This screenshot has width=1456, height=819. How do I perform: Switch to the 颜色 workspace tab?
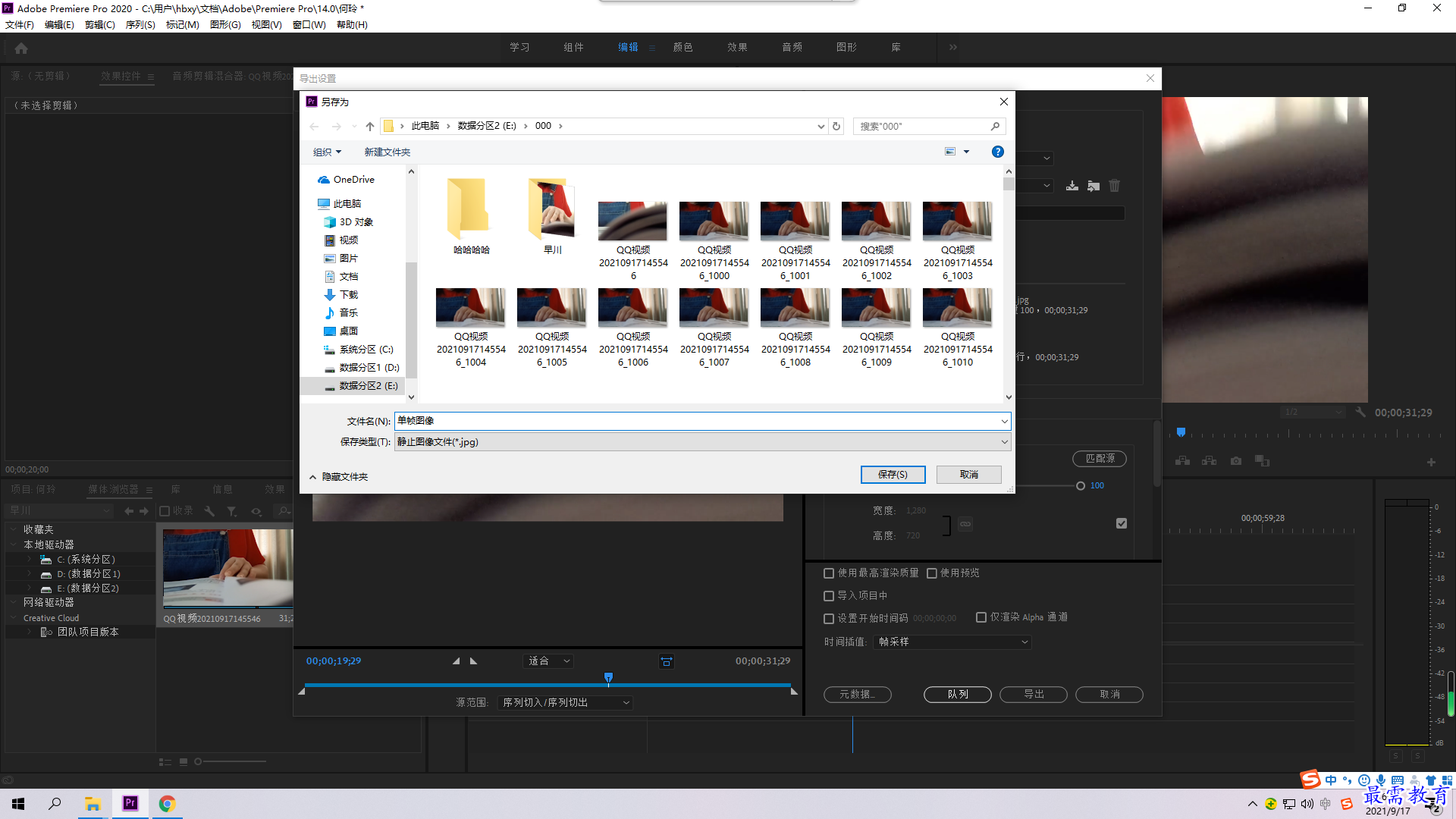click(682, 47)
